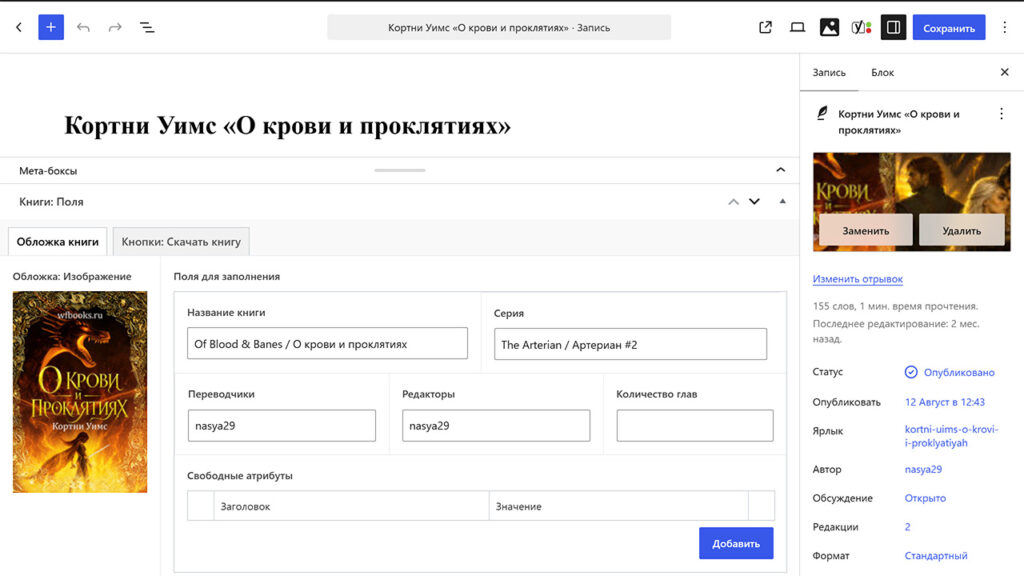Select the Обложка книги tab
The image size is (1024, 576).
click(57, 242)
